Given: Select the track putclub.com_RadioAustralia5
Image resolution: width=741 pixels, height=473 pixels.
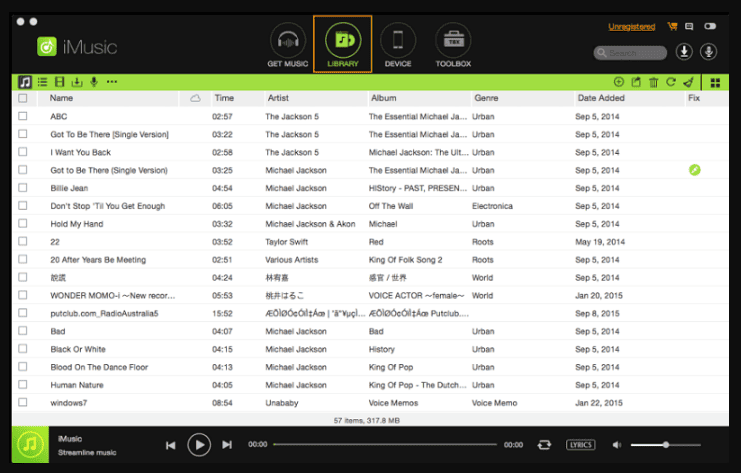Looking at the screenshot, I should pyautogui.click(x=104, y=313).
